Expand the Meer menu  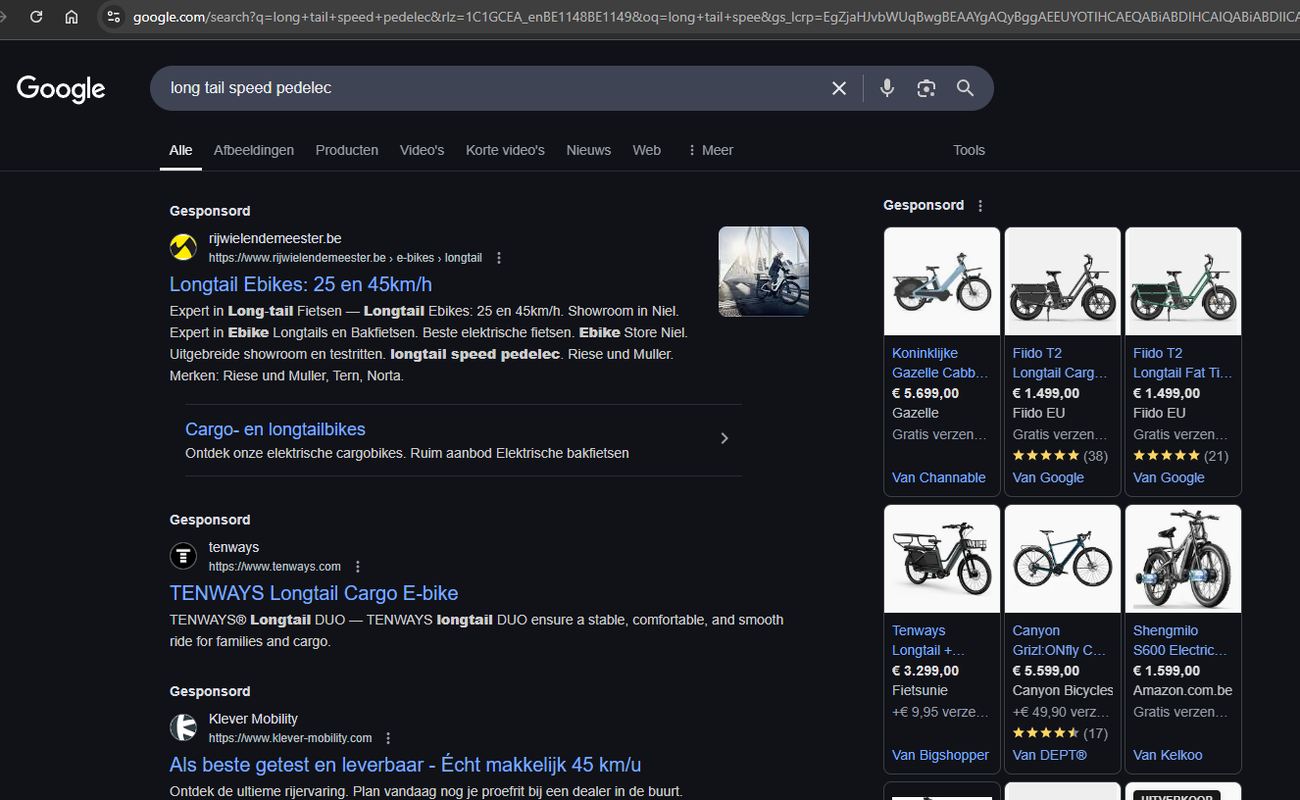710,150
